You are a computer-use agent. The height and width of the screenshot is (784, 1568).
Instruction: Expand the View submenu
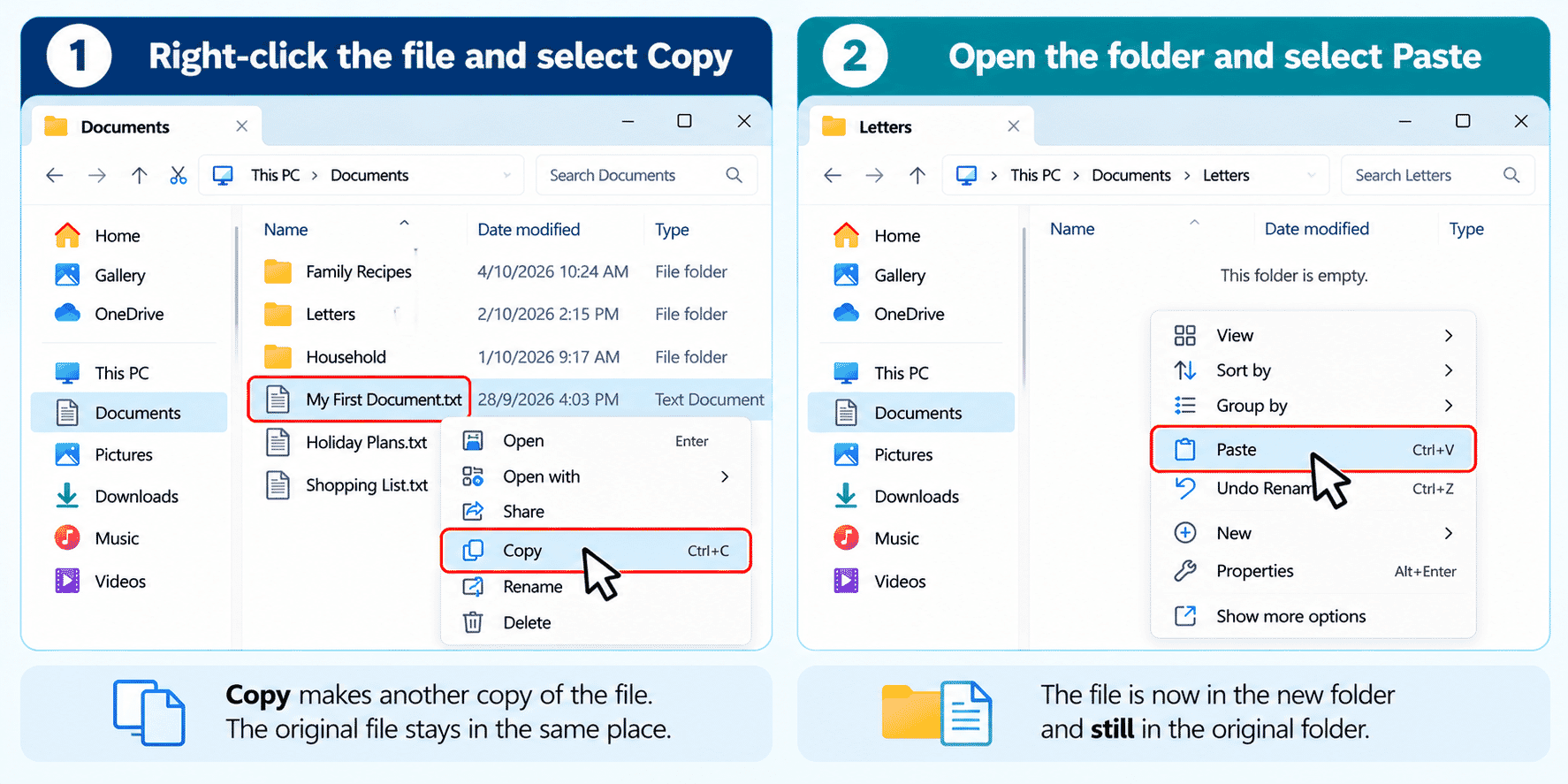1313,335
